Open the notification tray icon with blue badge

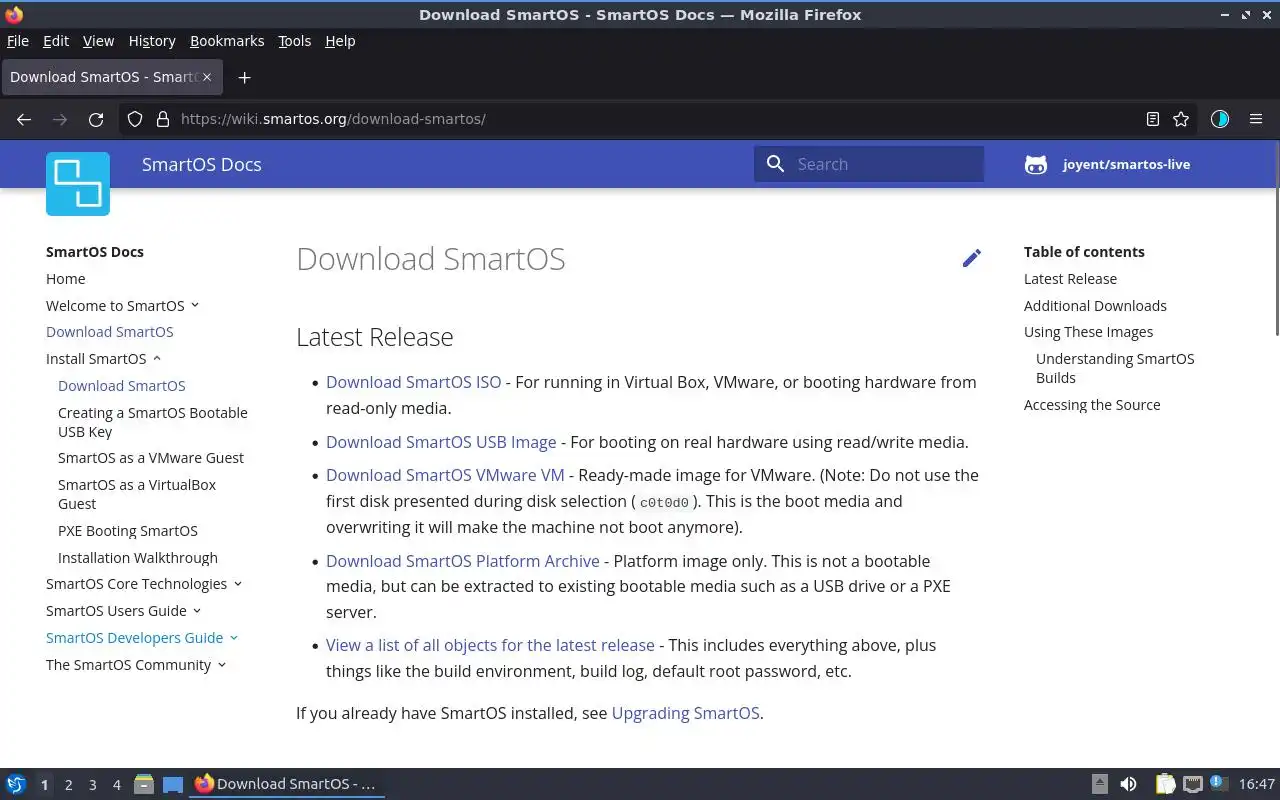click(1218, 783)
